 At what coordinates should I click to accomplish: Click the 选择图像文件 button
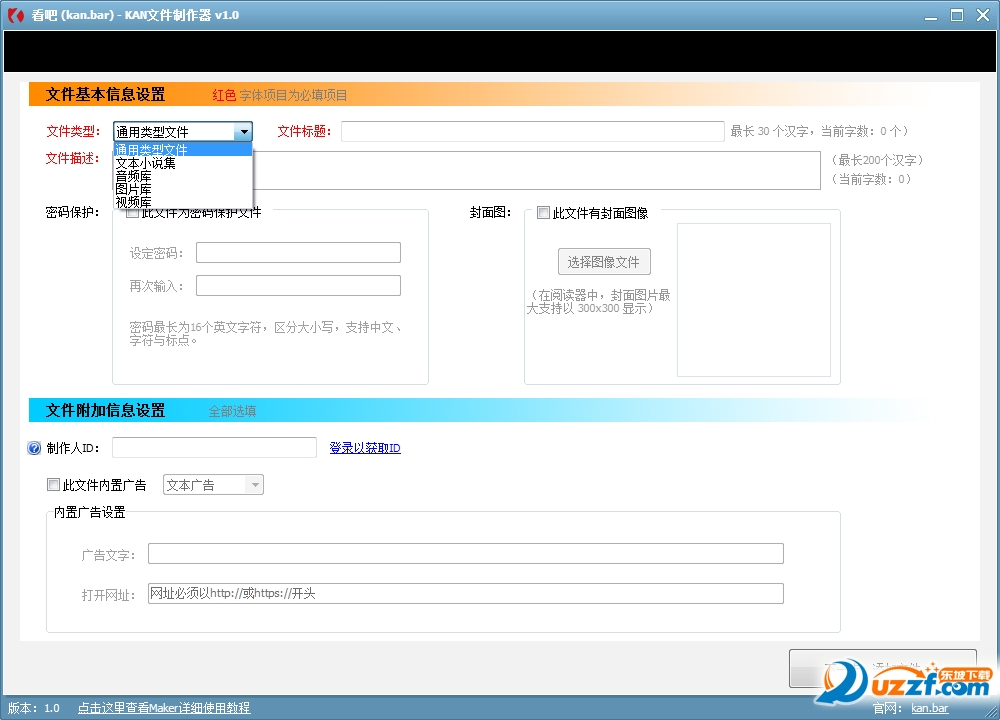pyautogui.click(x=604, y=262)
